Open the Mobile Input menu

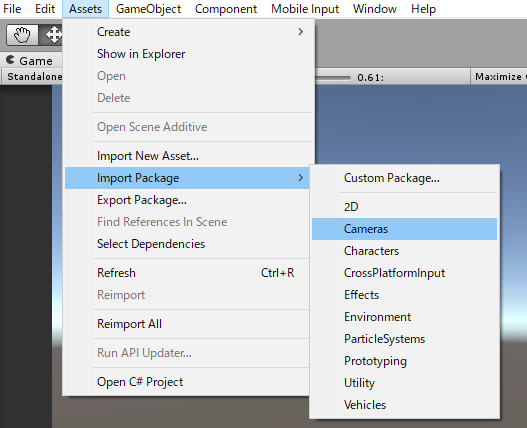pos(305,9)
